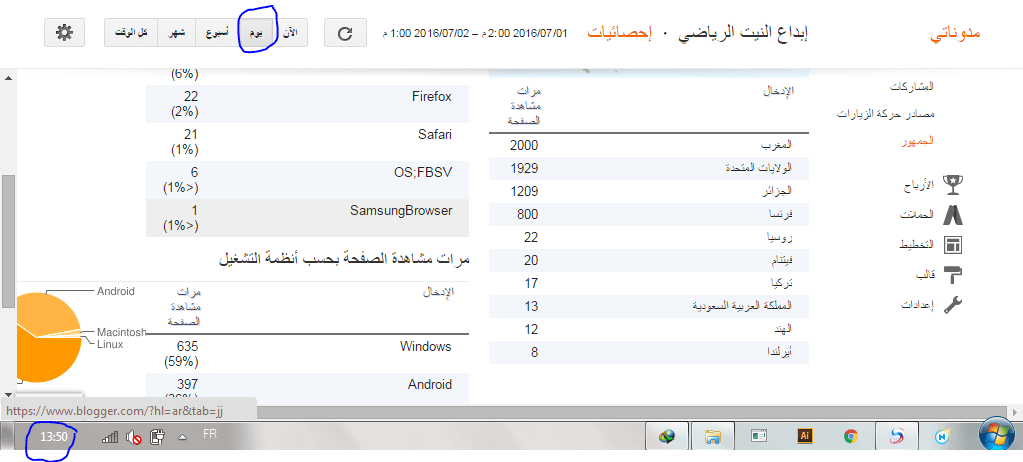Click the power plug tray icon

(157, 437)
